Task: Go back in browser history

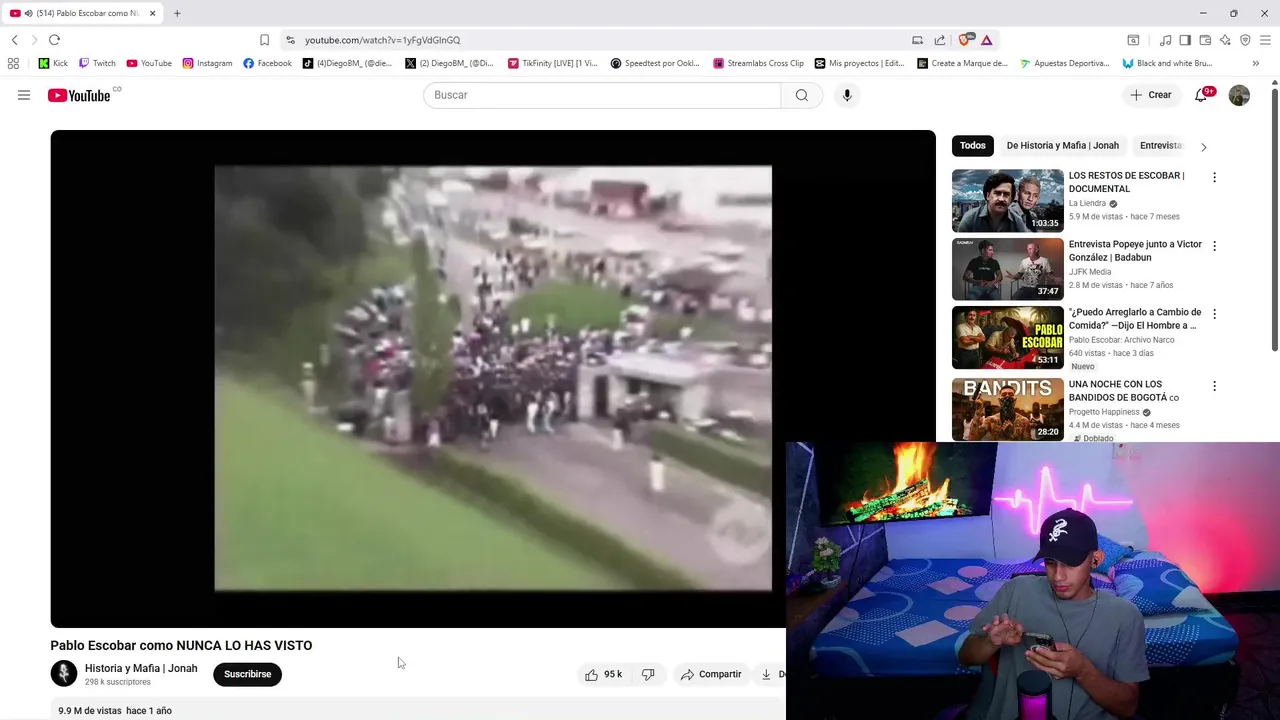Action: tap(14, 40)
